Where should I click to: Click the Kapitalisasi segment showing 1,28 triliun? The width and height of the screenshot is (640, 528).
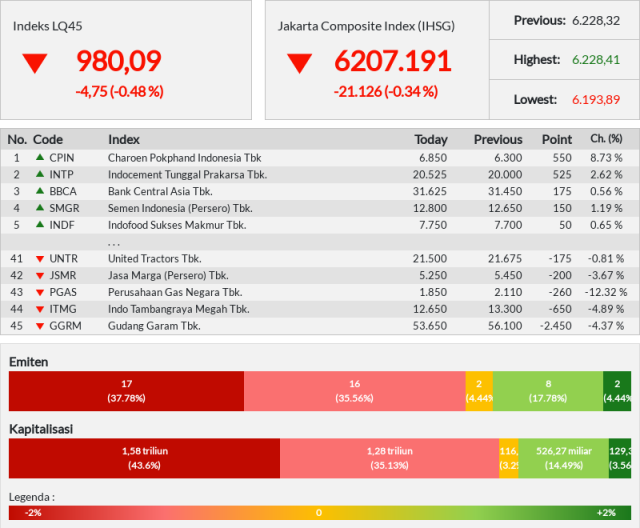coord(389,458)
